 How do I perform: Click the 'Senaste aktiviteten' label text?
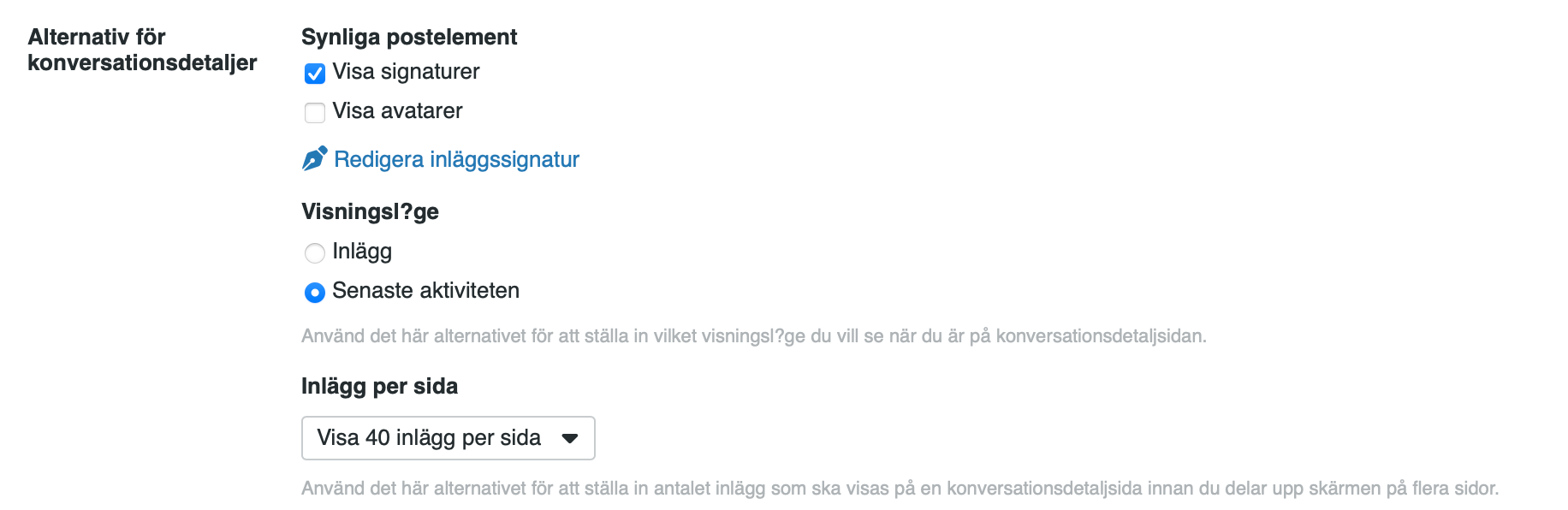(x=425, y=291)
